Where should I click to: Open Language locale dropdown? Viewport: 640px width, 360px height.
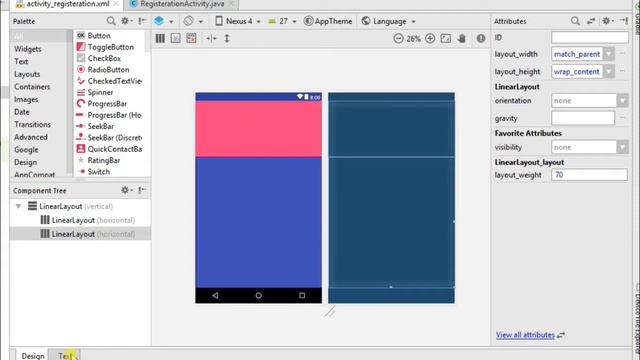(389, 21)
